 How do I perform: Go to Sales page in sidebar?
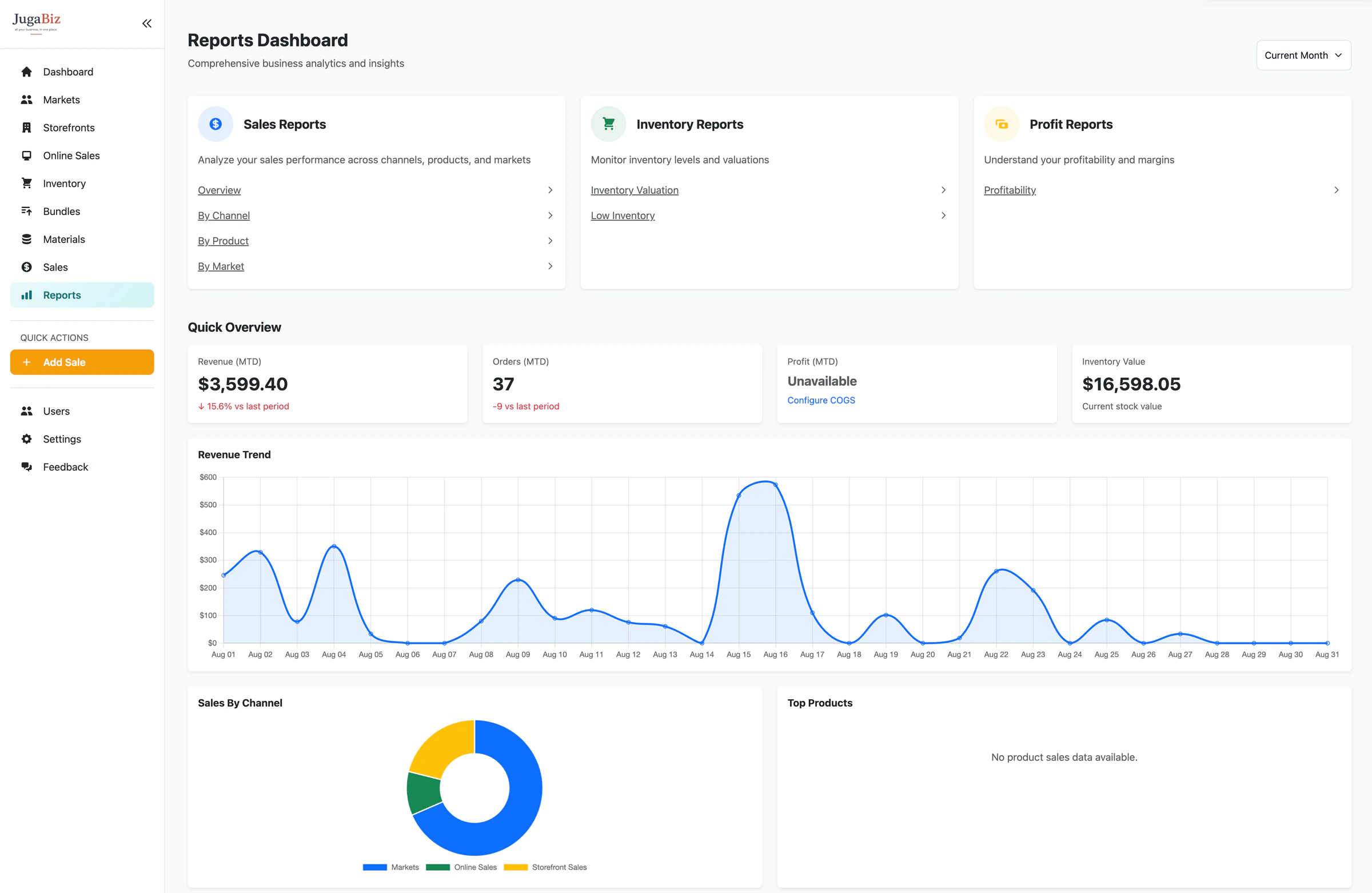pyautogui.click(x=82, y=267)
